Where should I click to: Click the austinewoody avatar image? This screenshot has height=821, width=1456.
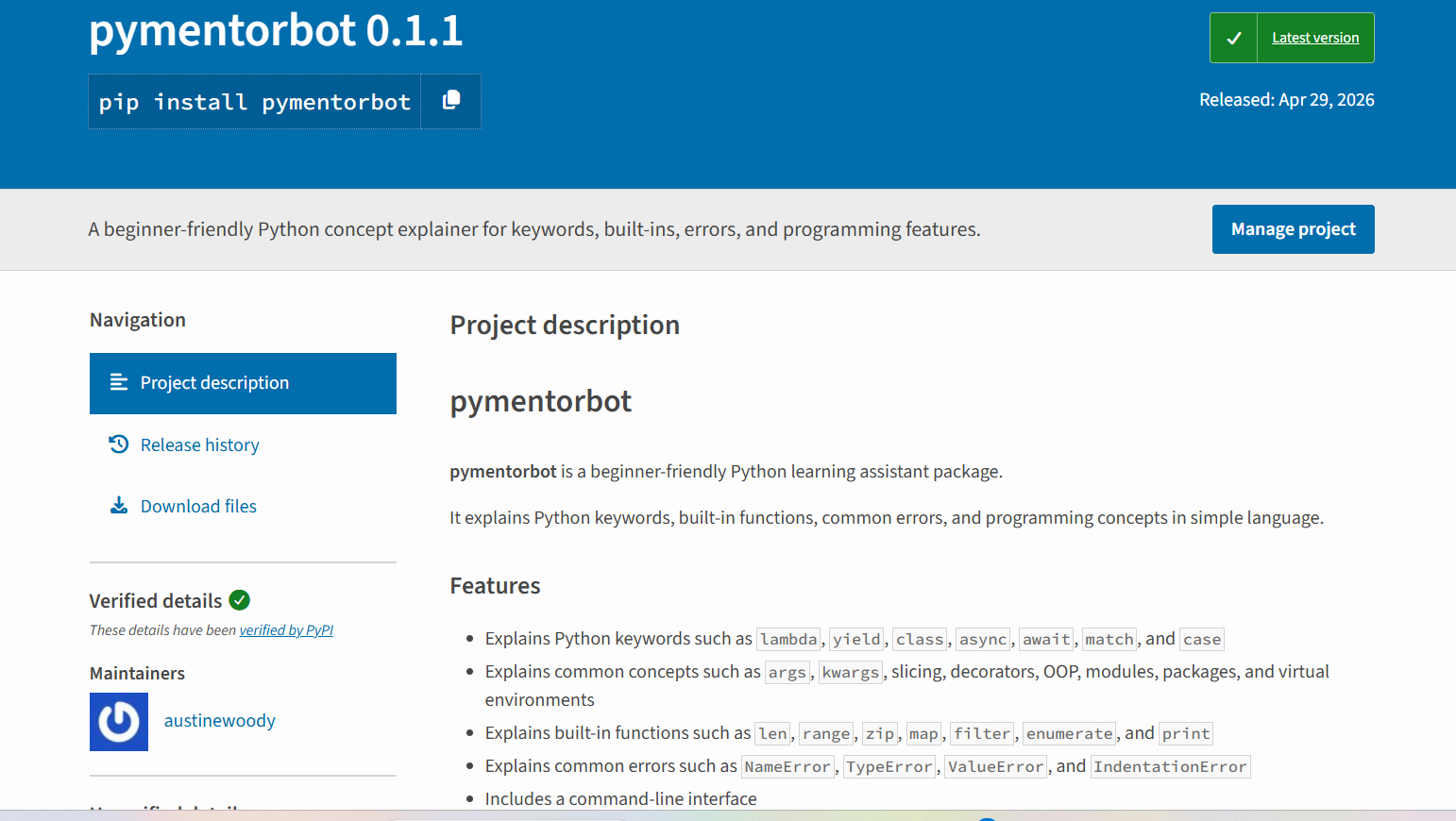click(119, 722)
